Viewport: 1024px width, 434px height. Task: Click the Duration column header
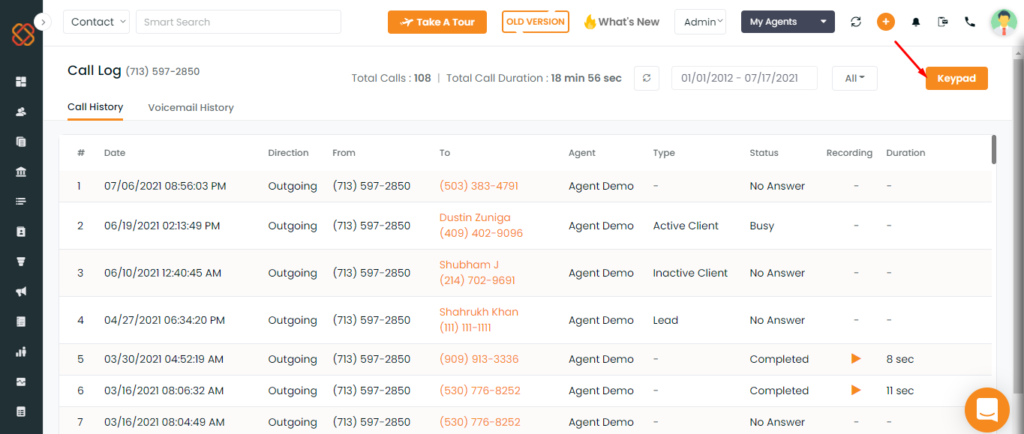(x=905, y=153)
